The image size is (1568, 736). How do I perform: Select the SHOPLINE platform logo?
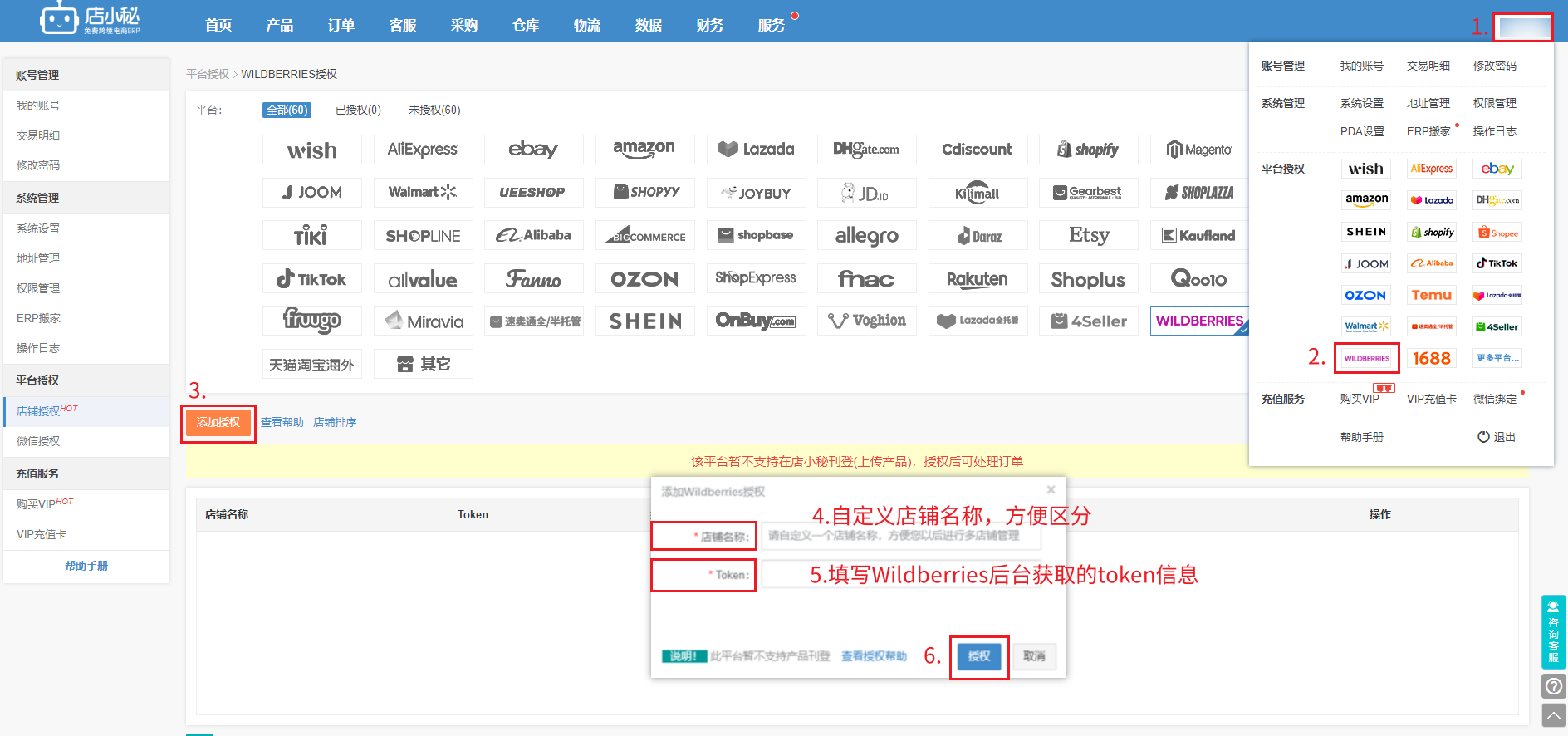pos(424,236)
